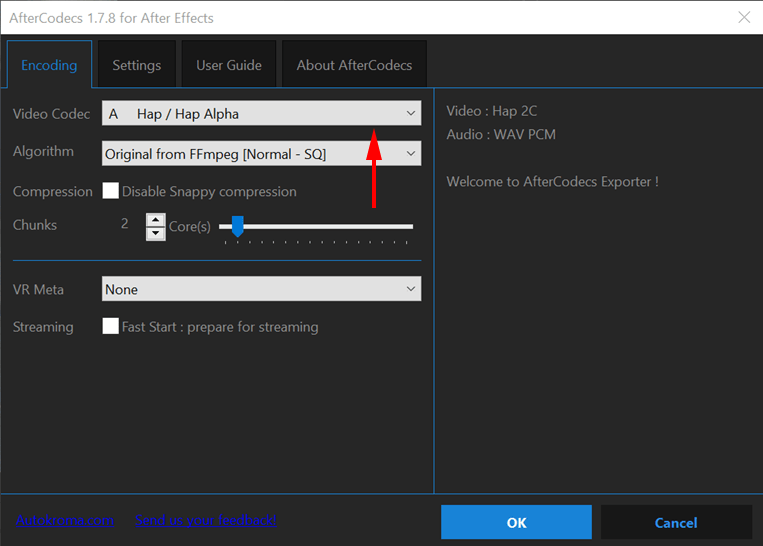This screenshot has height=546, width=763.
Task: Go to About AfterCodecs tab
Action: point(354,65)
